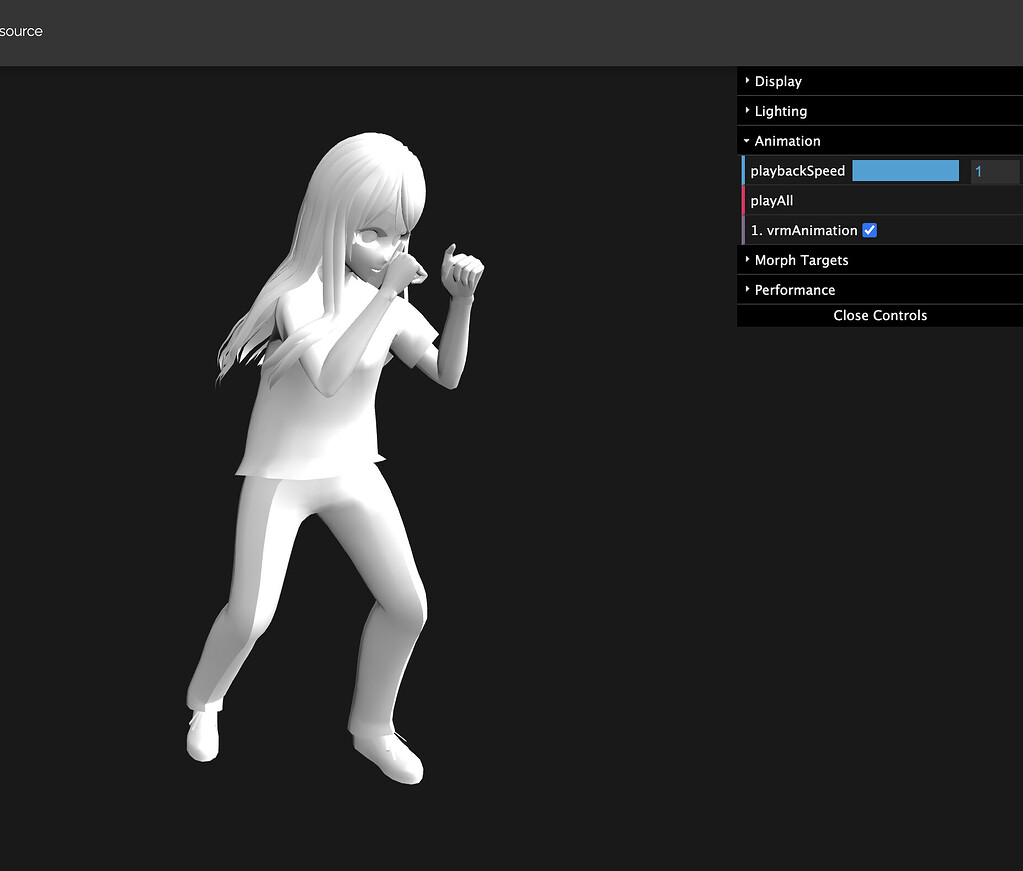Click the Animation panel collapse triangle
1023x871 pixels.
coord(745,140)
